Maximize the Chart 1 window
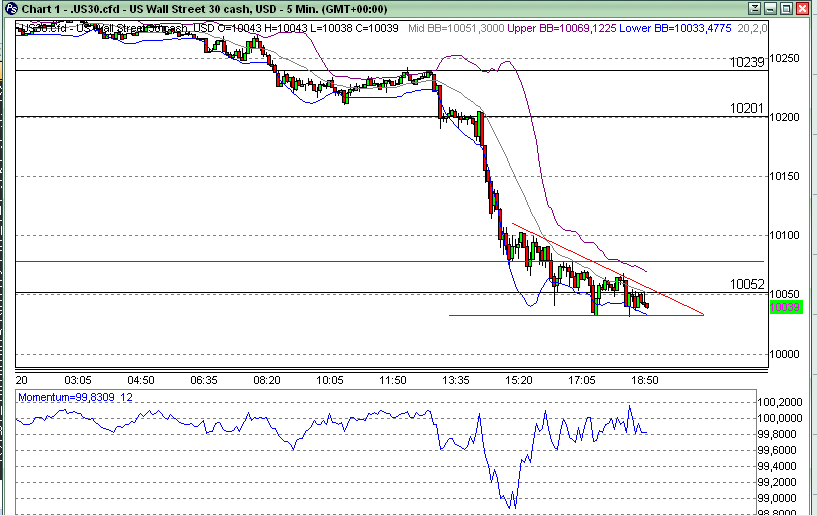817x516 pixels. click(787, 8)
